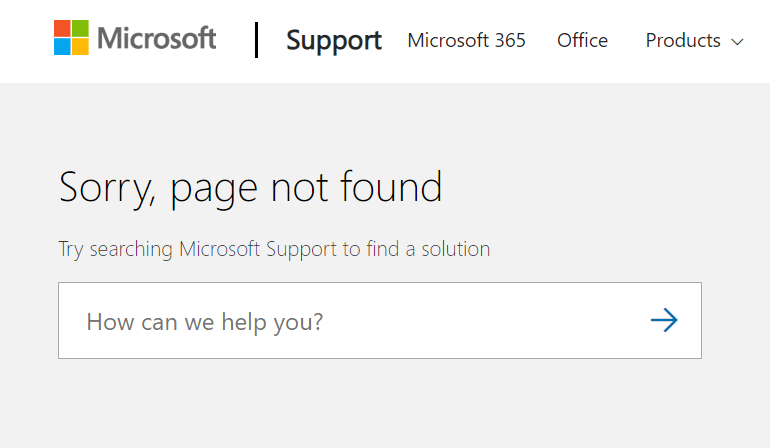
Task: Open Products navigation list
Action: click(695, 41)
